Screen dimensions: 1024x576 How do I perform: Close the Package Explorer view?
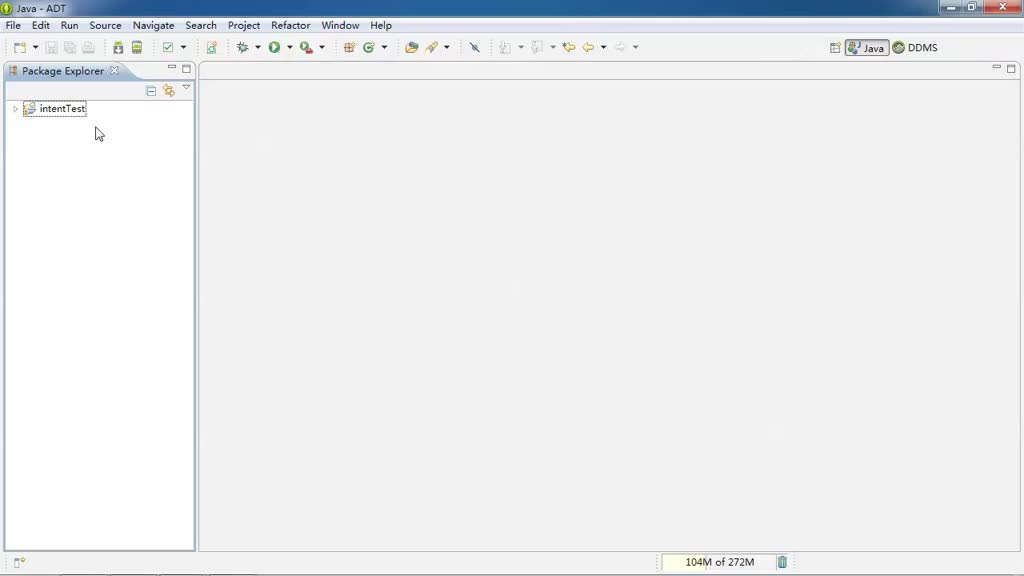click(x=114, y=71)
